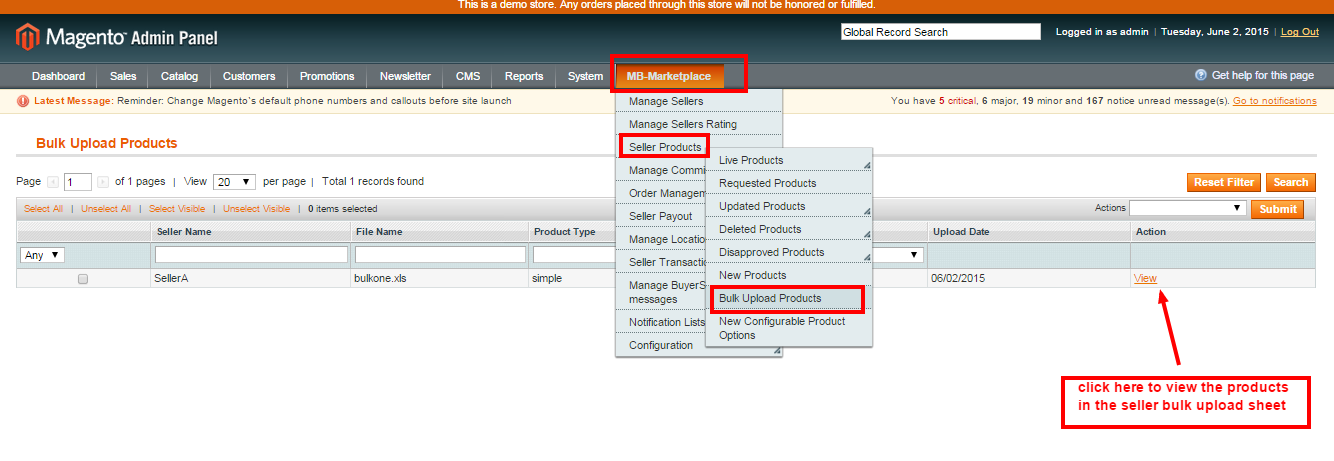Image resolution: width=1334 pixels, height=461 pixels.
Task: Click the Magento logo icon
Action: tap(27, 38)
